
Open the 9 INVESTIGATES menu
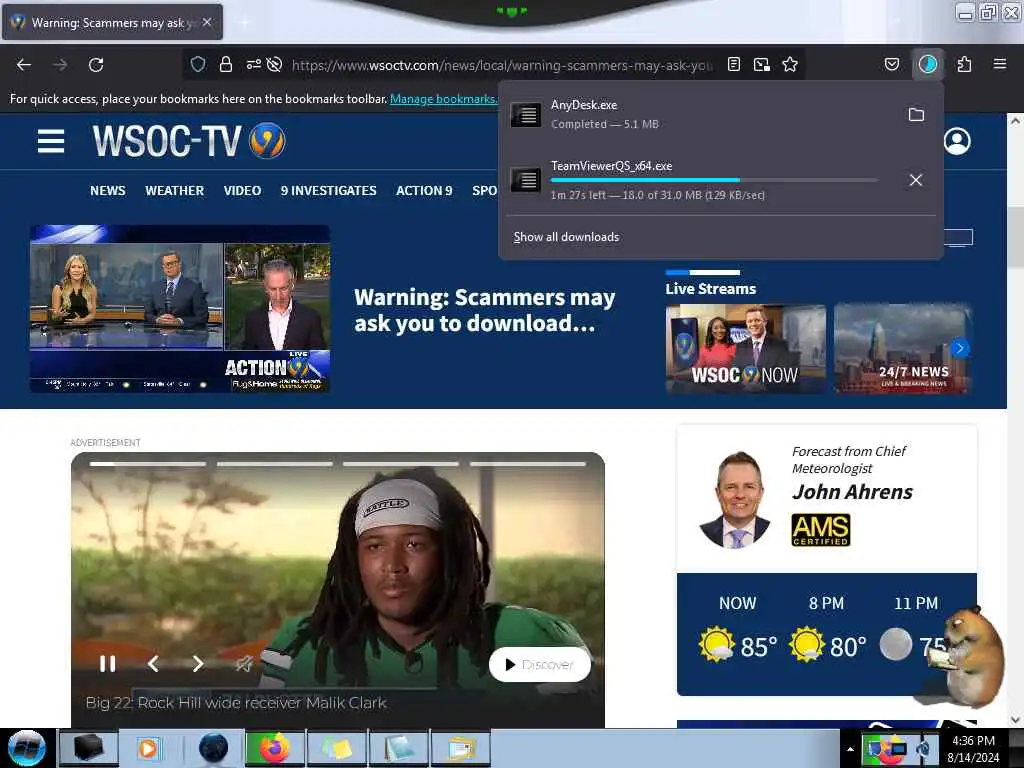point(328,191)
